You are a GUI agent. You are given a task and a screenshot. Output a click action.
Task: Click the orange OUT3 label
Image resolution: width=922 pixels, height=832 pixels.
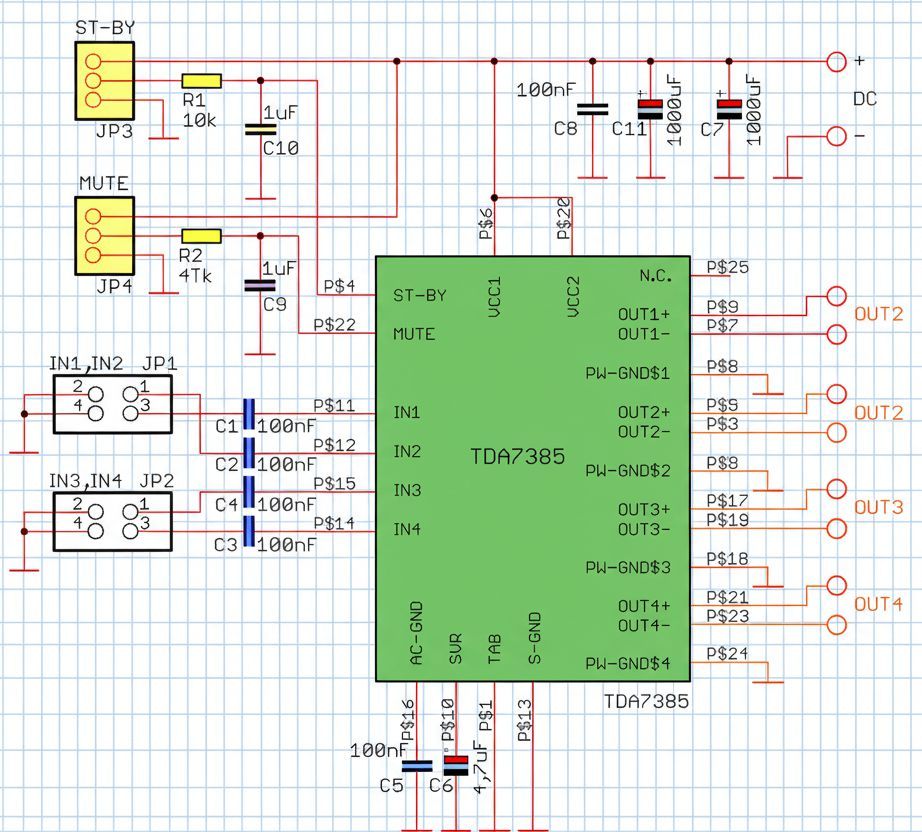pyautogui.click(x=878, y=507)
